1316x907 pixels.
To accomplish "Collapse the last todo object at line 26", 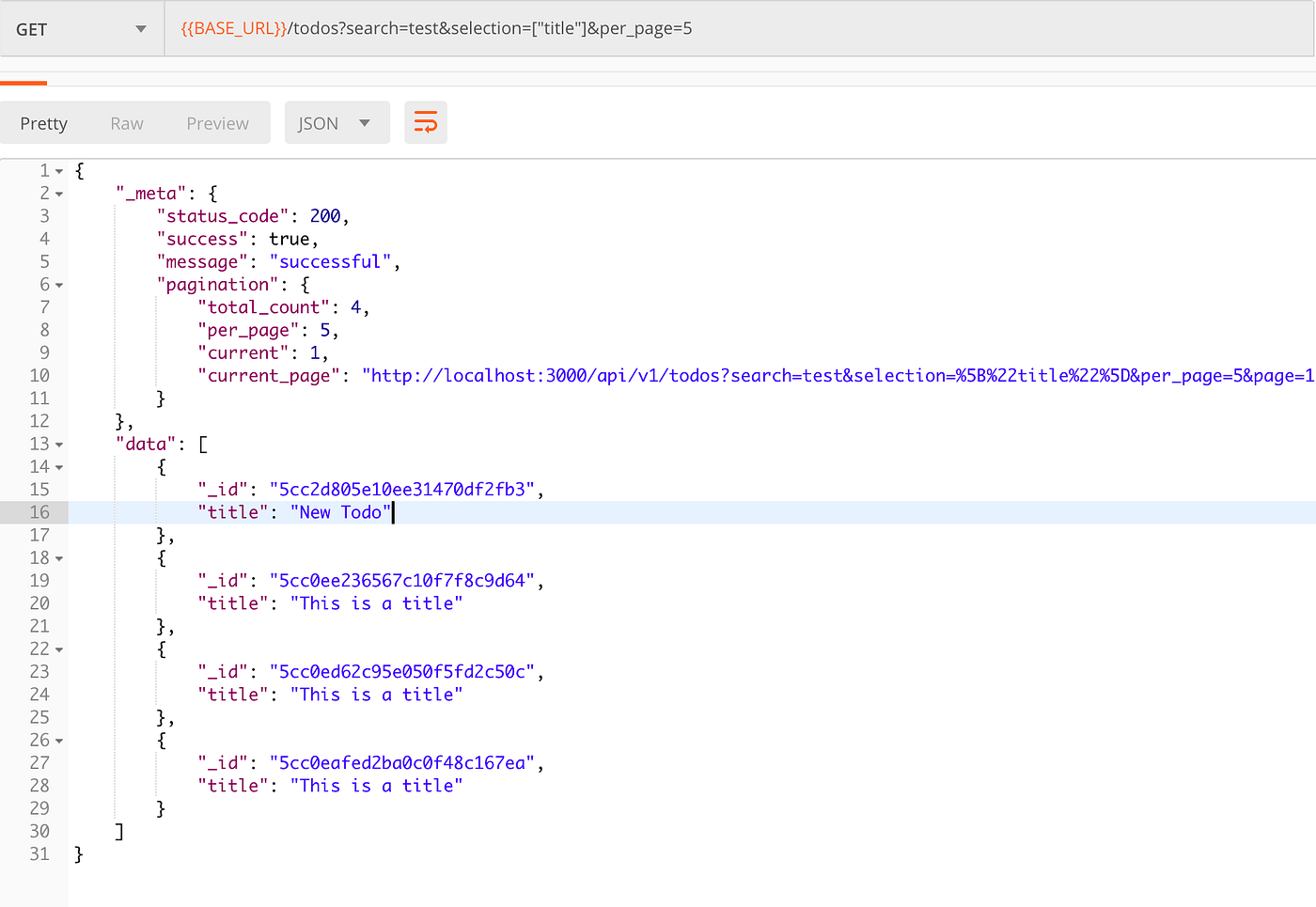I will pos(58,740).
